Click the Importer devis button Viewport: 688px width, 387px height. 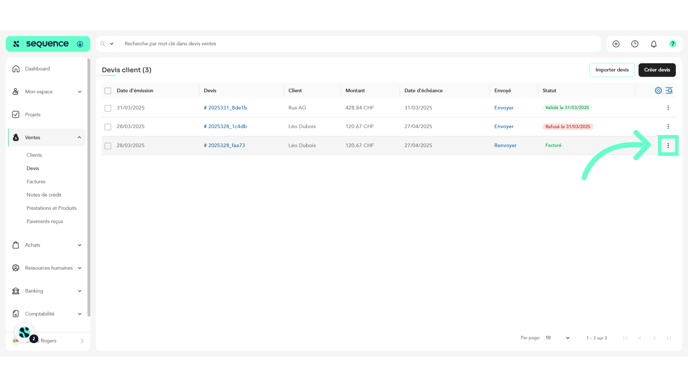(x=612, y=70)
